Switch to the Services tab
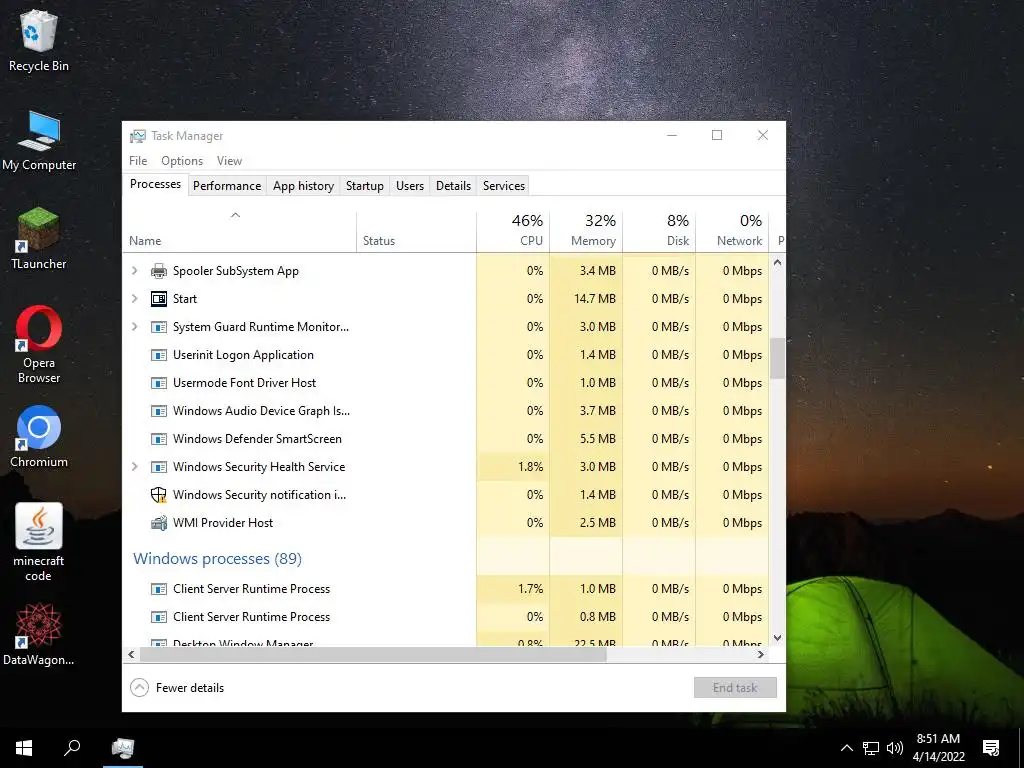The height and width of the screenshot is (768, 1024). point(504,185)
